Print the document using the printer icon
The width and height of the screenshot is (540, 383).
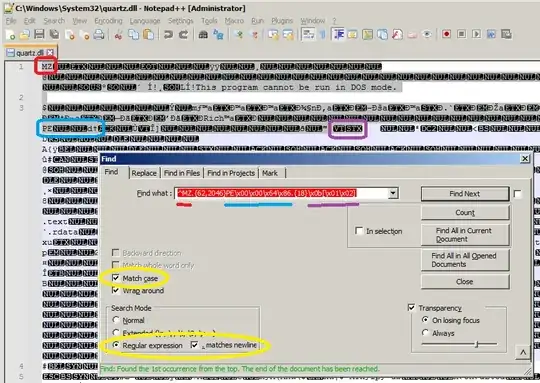(99, 34)
